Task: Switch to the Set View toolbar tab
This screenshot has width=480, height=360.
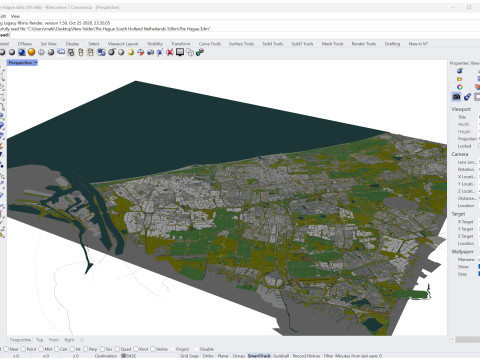Action: click(x=49, y=44)
